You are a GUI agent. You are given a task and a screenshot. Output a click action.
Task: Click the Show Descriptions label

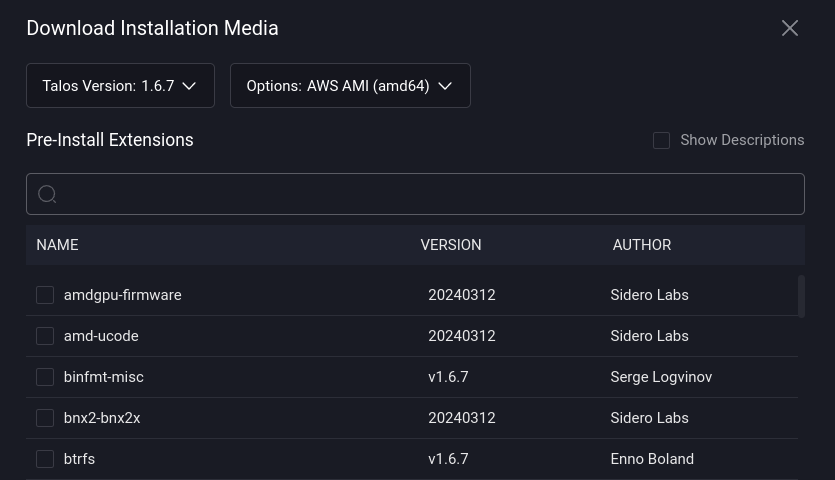[742, 140]
